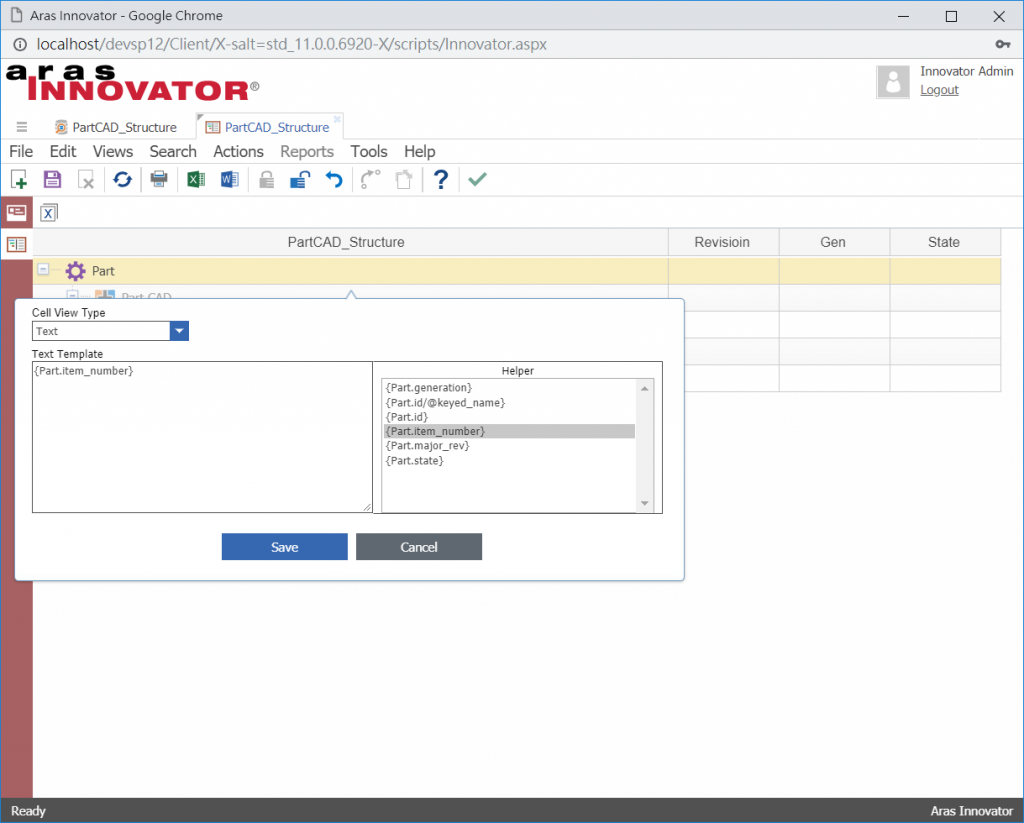Open the Views menu

pos(112,152)
